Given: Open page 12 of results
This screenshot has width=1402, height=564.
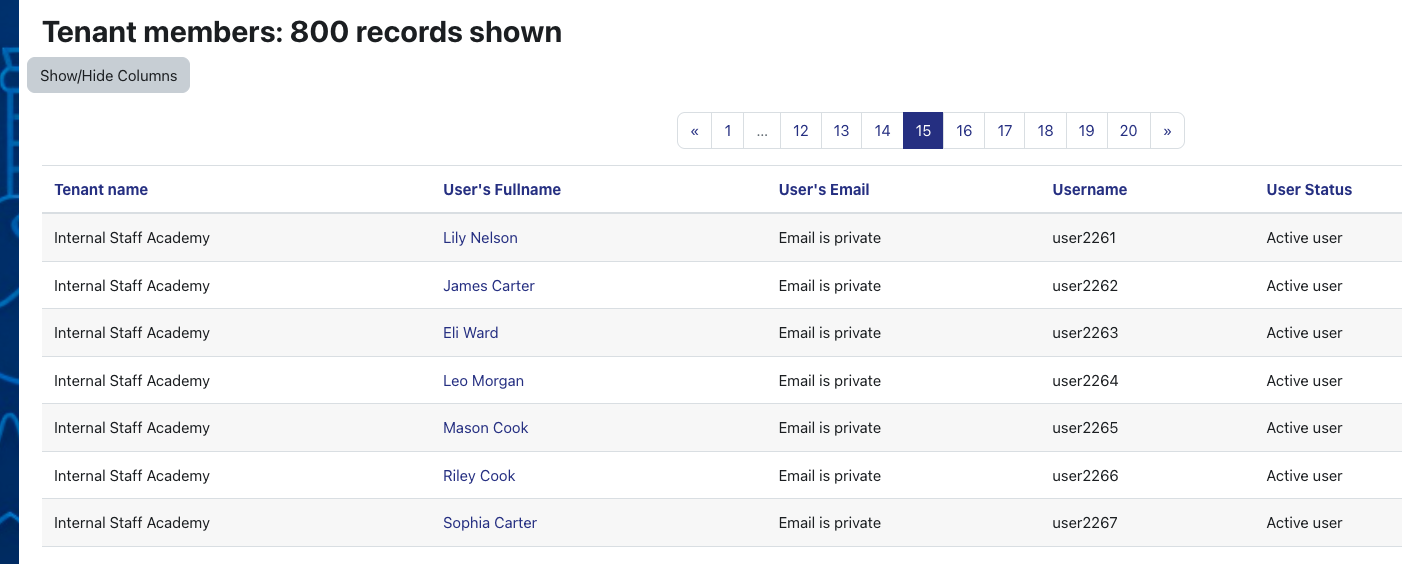Looking at the screenshot, I should click(x=801, y=131).
